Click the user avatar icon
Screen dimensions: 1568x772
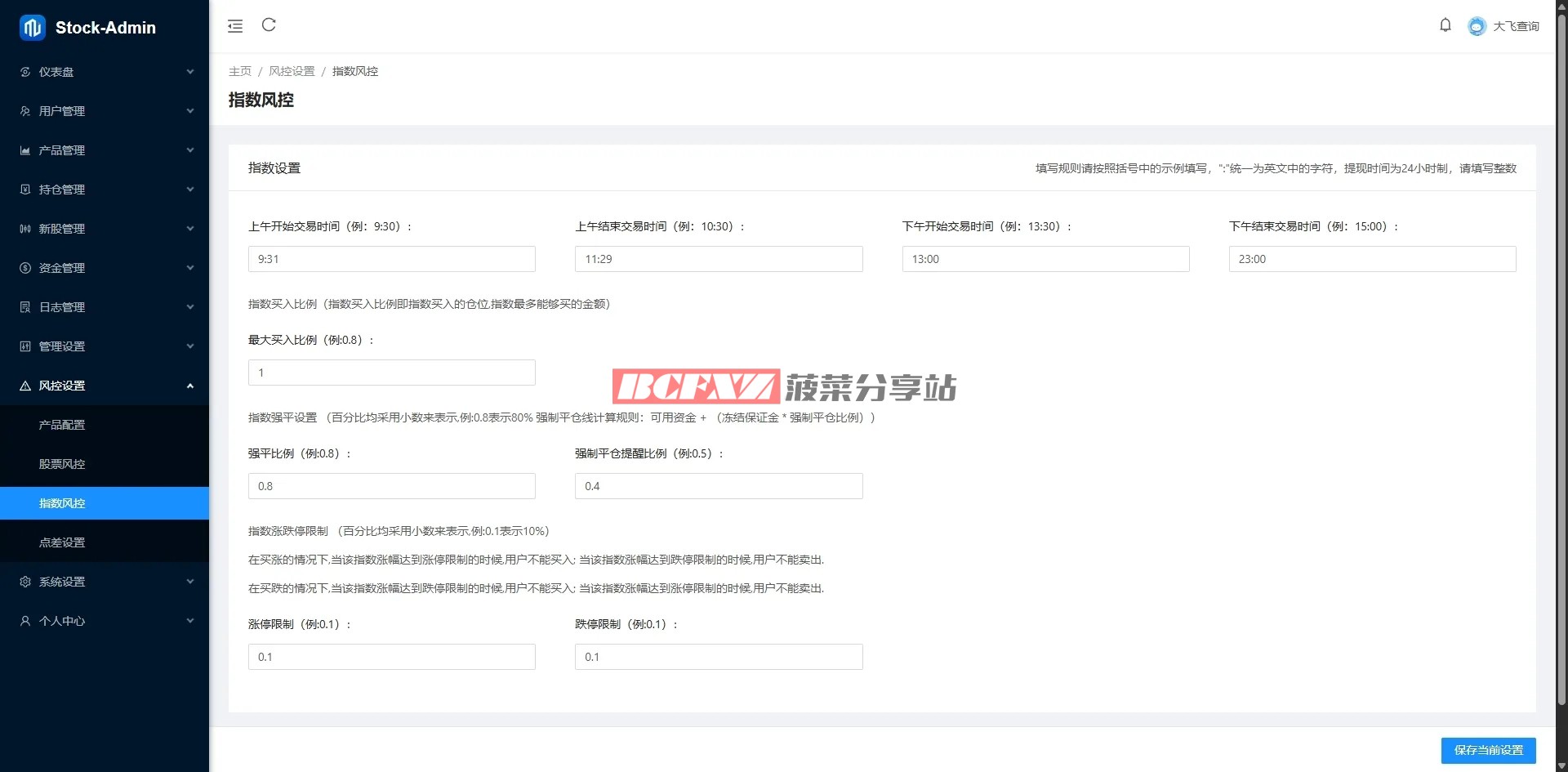coord(1477,27)
